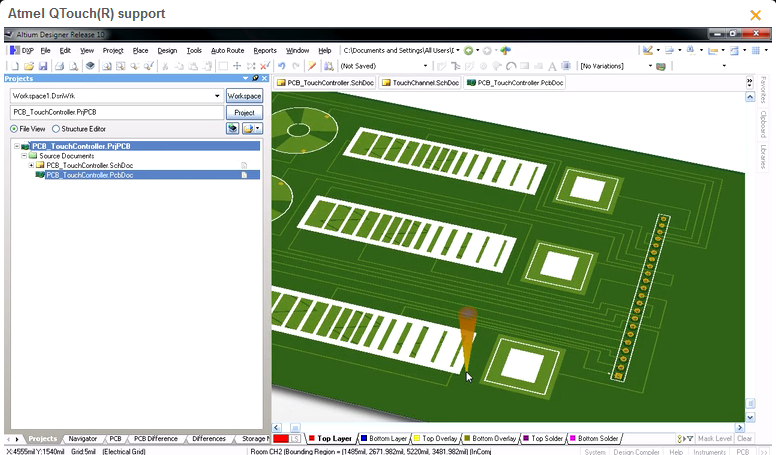Click the PCB_TouchController.PrjPCB project name field

[117, 112]
